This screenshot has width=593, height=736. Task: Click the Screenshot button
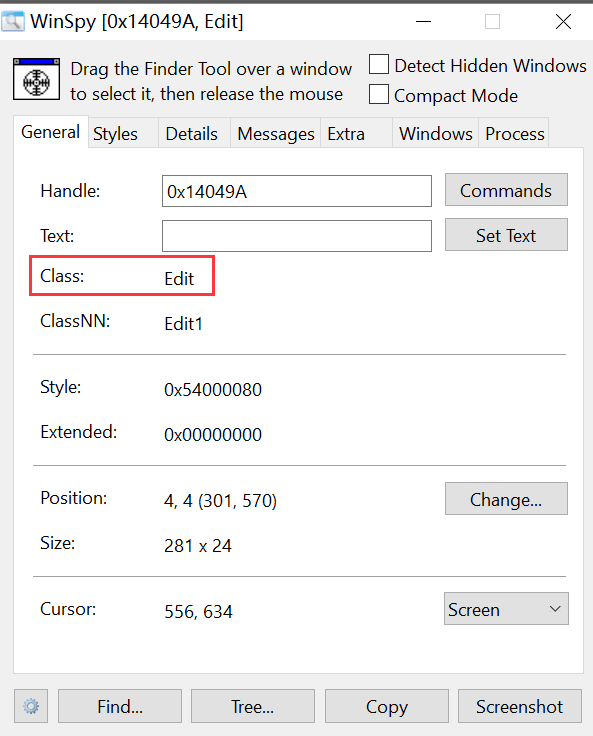(520, 706)
